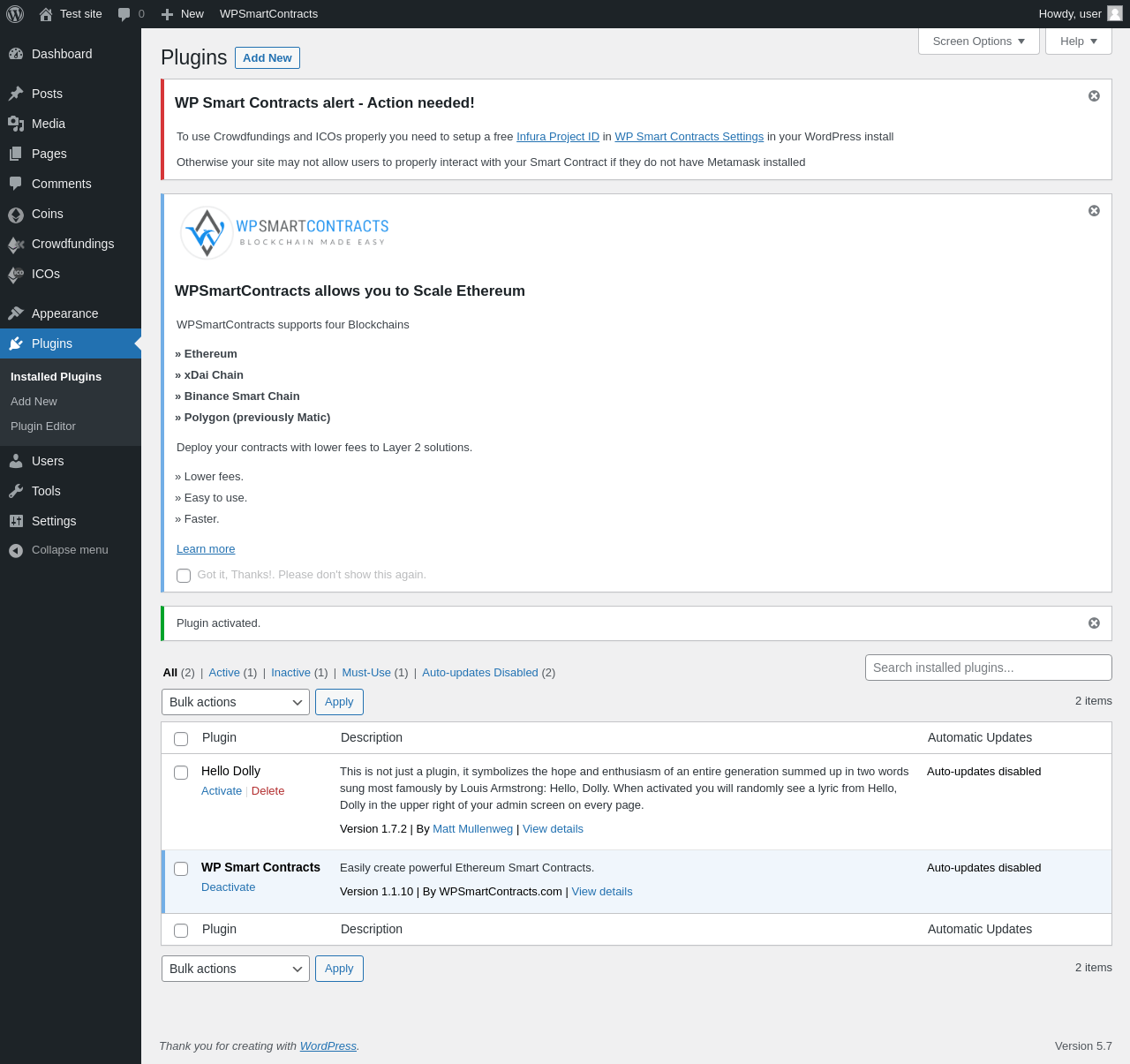Activate the Hello Dolly plugin

click(222, 790)
